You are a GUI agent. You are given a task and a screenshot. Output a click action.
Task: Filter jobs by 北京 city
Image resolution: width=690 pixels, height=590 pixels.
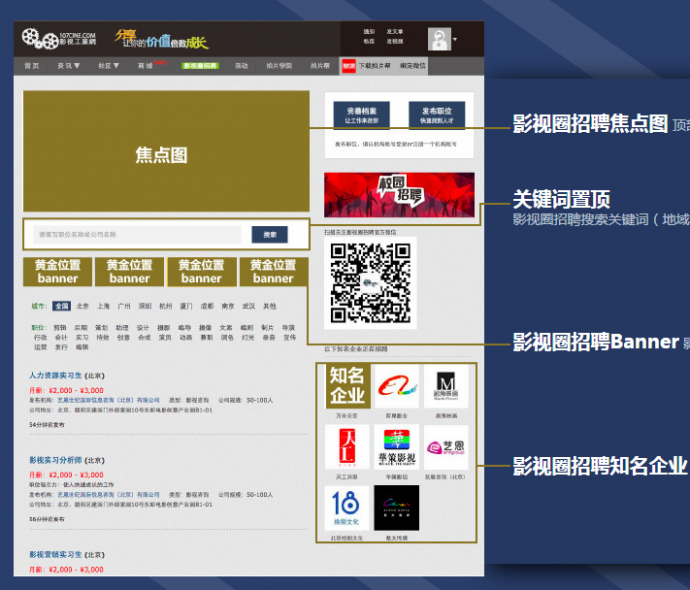pyautogui.click(x=82, y=306)
